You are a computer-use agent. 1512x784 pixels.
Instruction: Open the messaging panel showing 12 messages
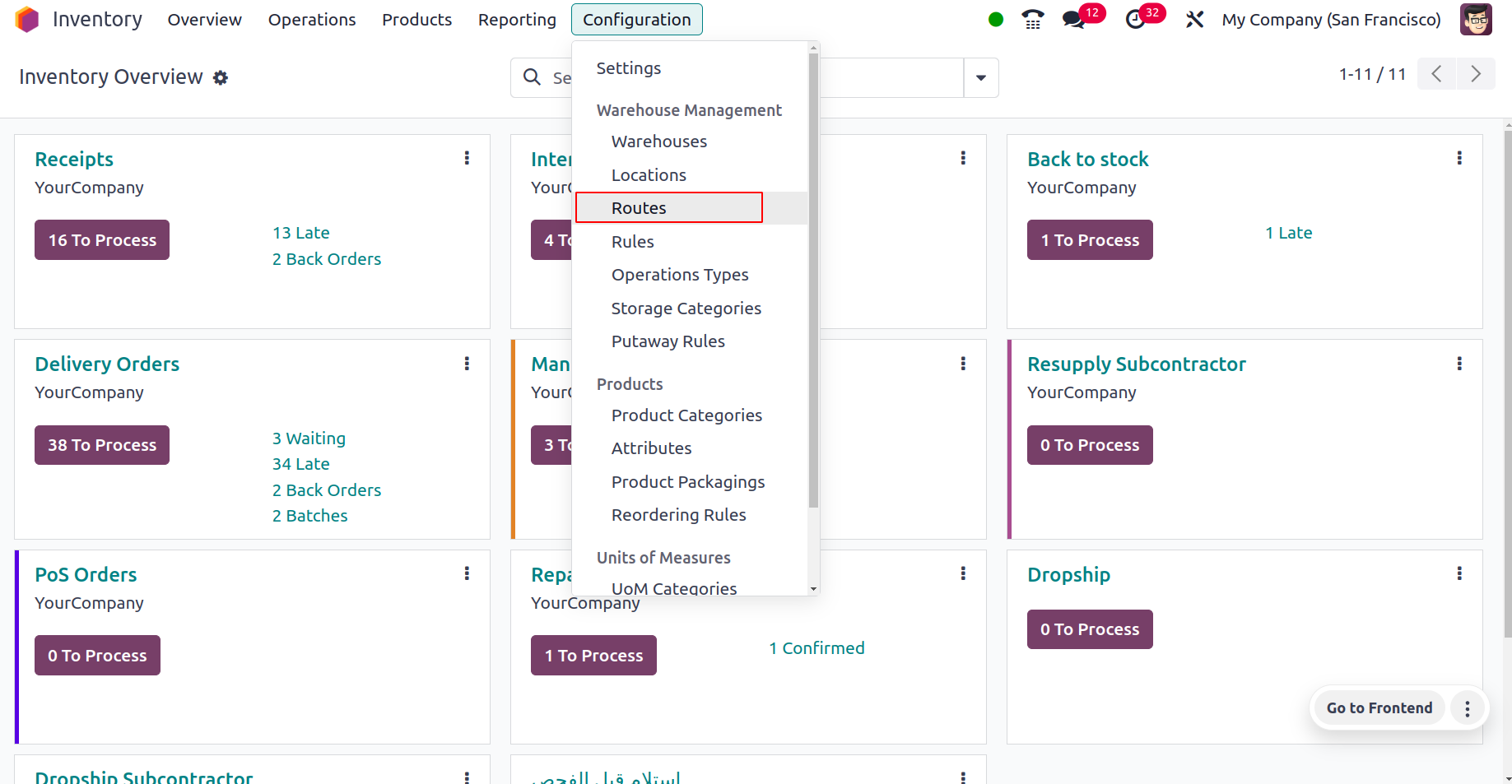[x=1072, y=19]
